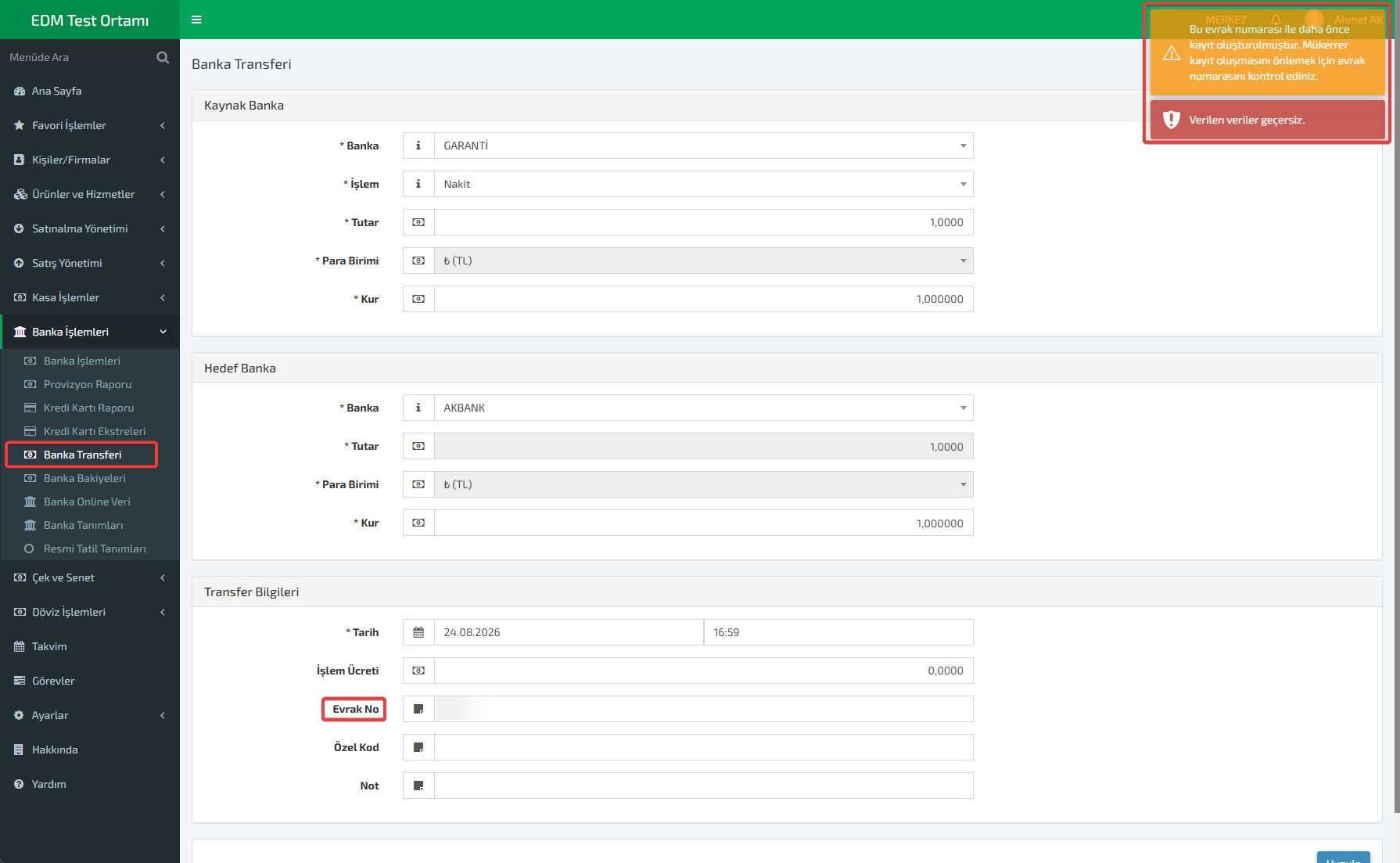Toggle the sidebar with the hamburger icon

[196, 20]
